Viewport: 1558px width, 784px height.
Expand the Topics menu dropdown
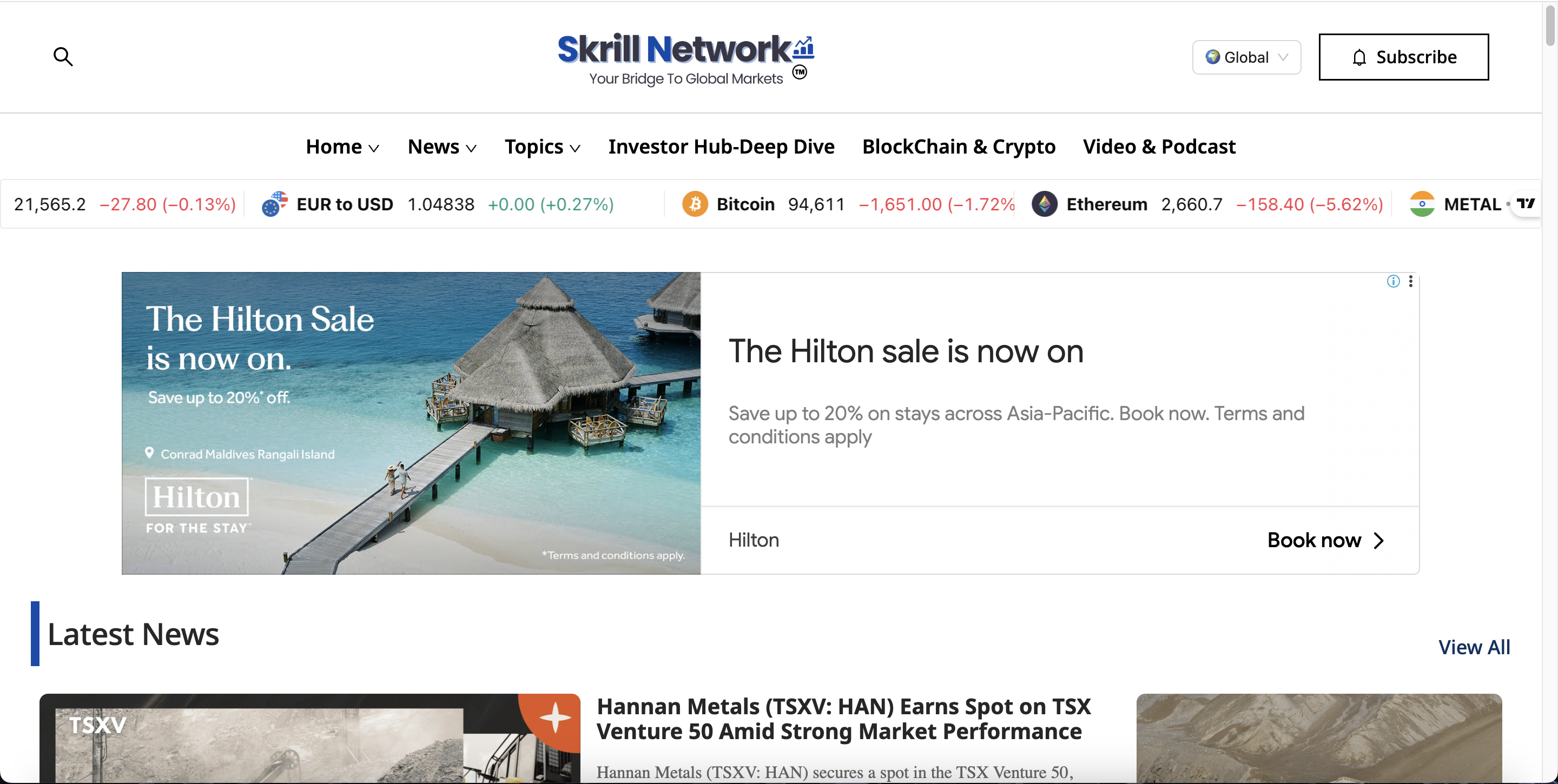point(543,147)
